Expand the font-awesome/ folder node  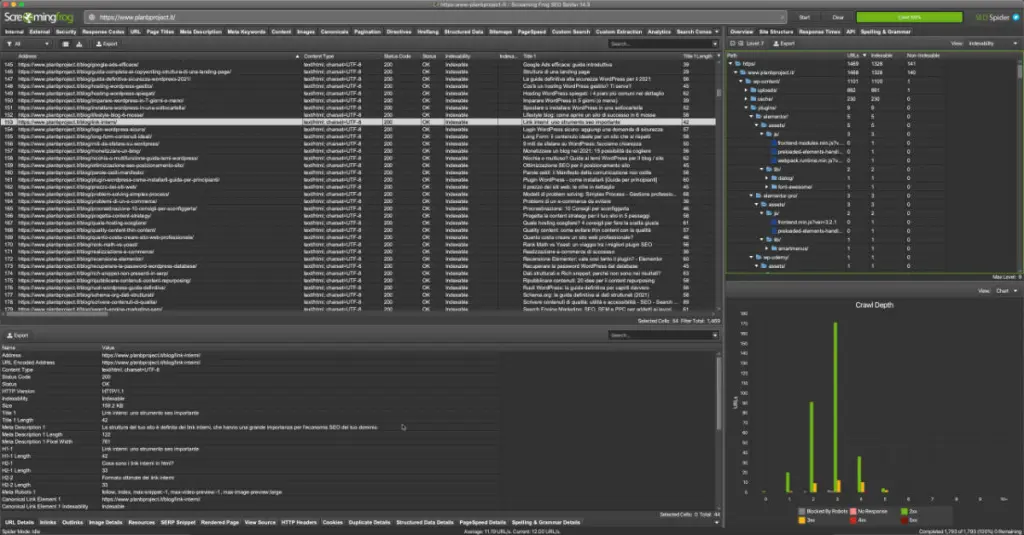tap(767, 187)
